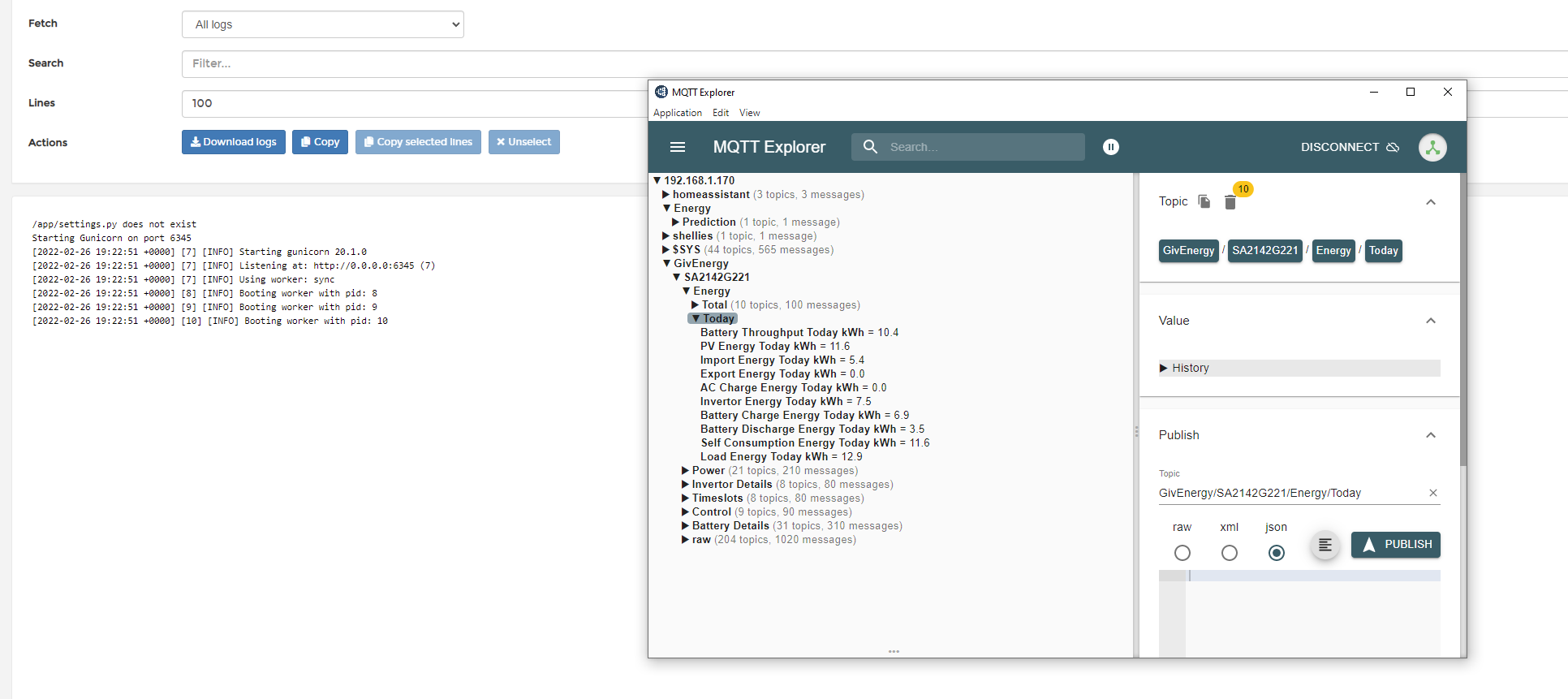
Task: Expand the Total topic node
Action: 696,305
